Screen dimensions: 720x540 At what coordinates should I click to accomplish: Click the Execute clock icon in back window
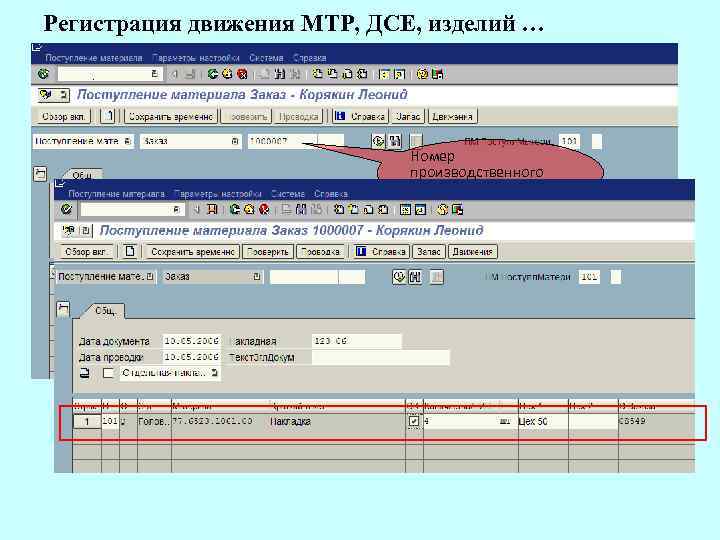click(x=378, y=141)
